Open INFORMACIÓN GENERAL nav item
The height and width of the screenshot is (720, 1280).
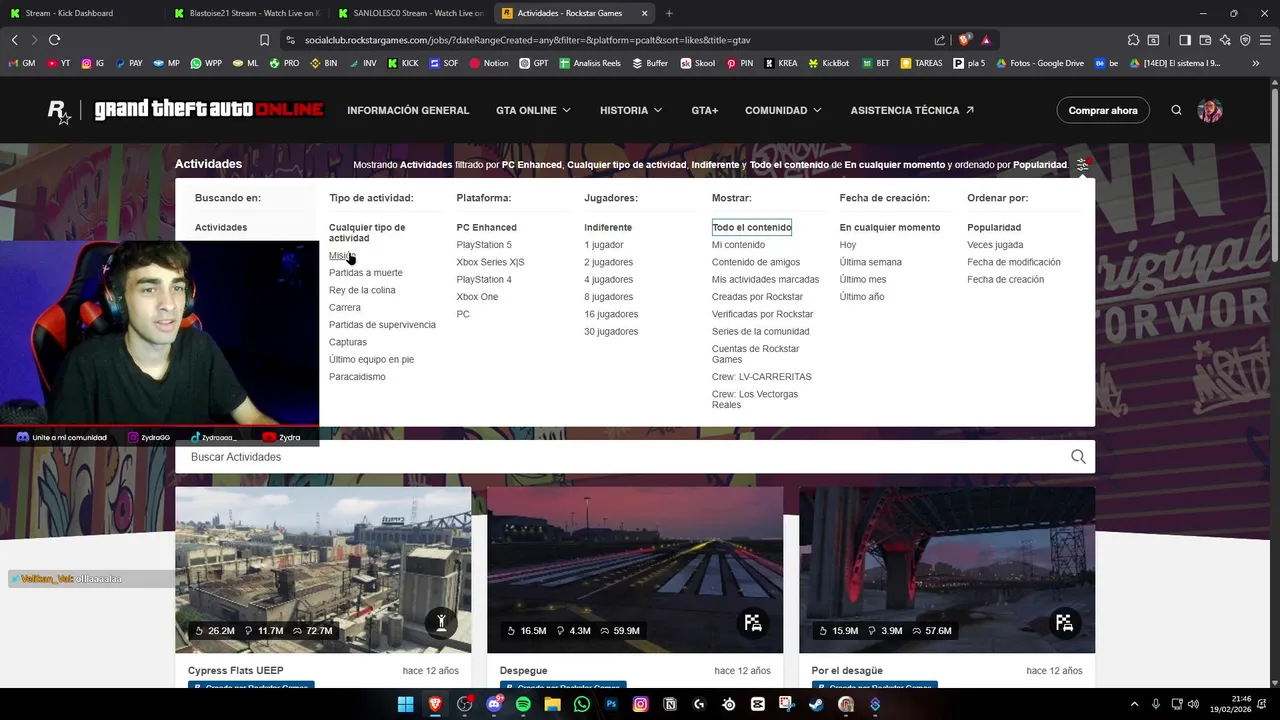(x=408, y=110)
